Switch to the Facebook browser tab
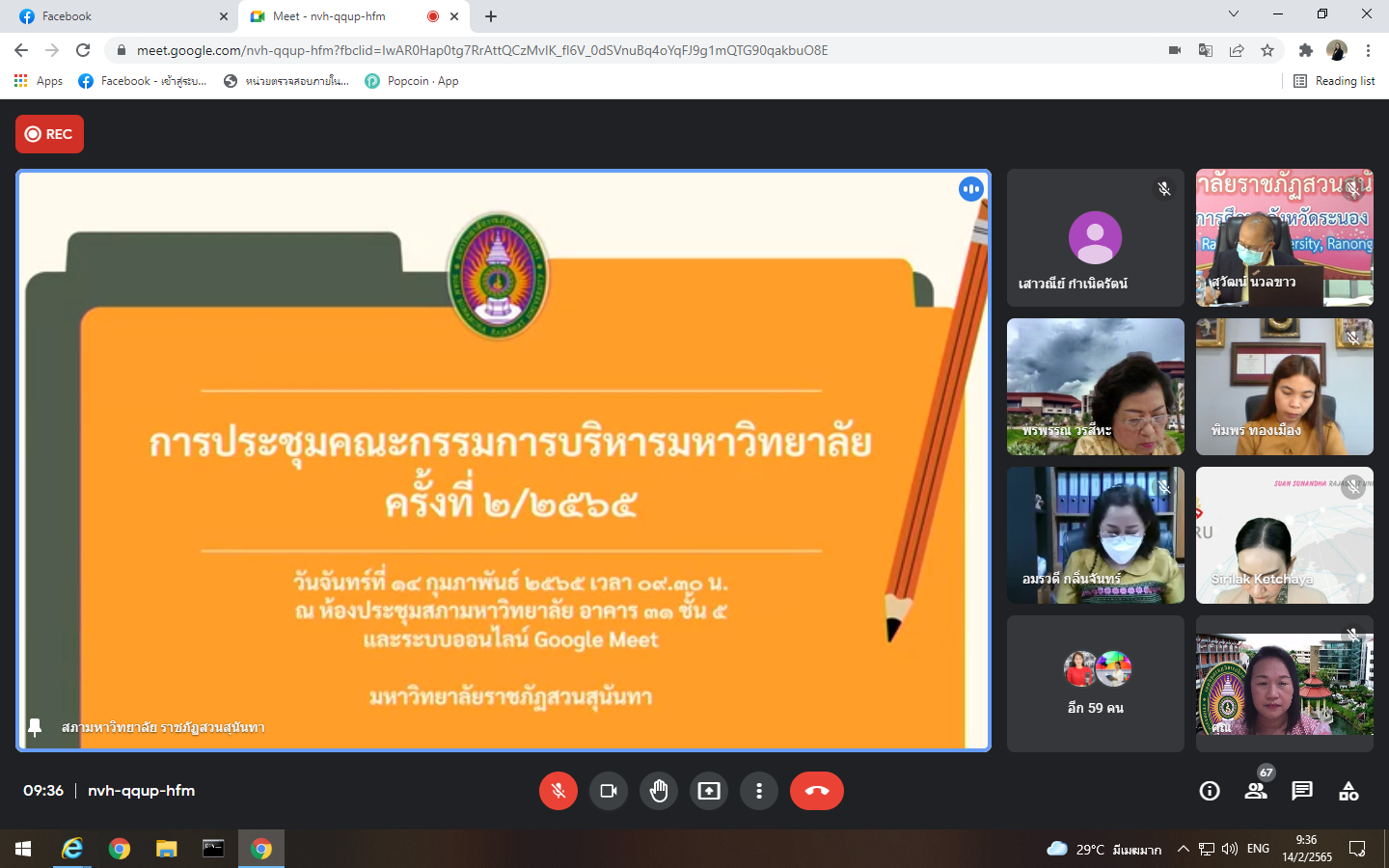 [121, 16]
